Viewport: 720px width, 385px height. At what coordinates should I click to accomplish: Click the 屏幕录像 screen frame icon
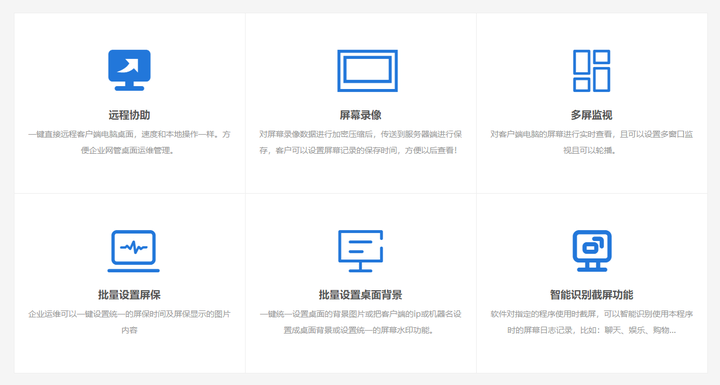pyautogui.click(x=367, y=71)
